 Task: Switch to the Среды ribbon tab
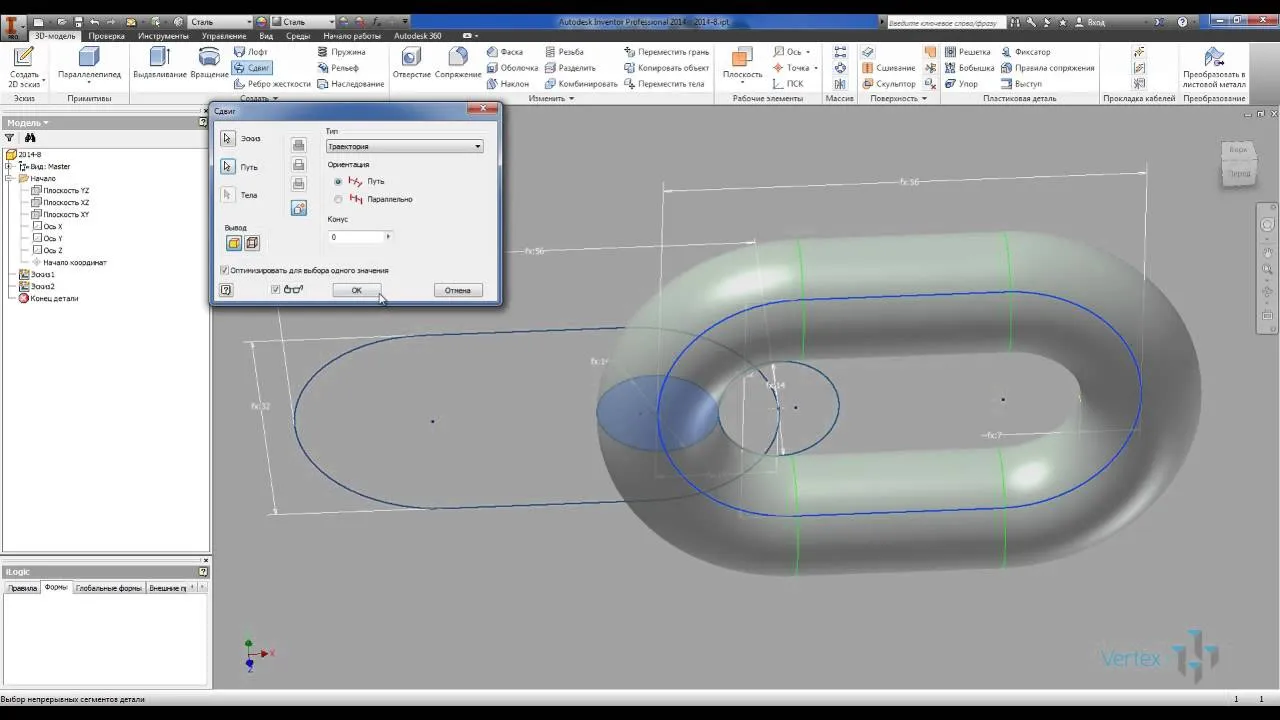click(x=298, y=36)
